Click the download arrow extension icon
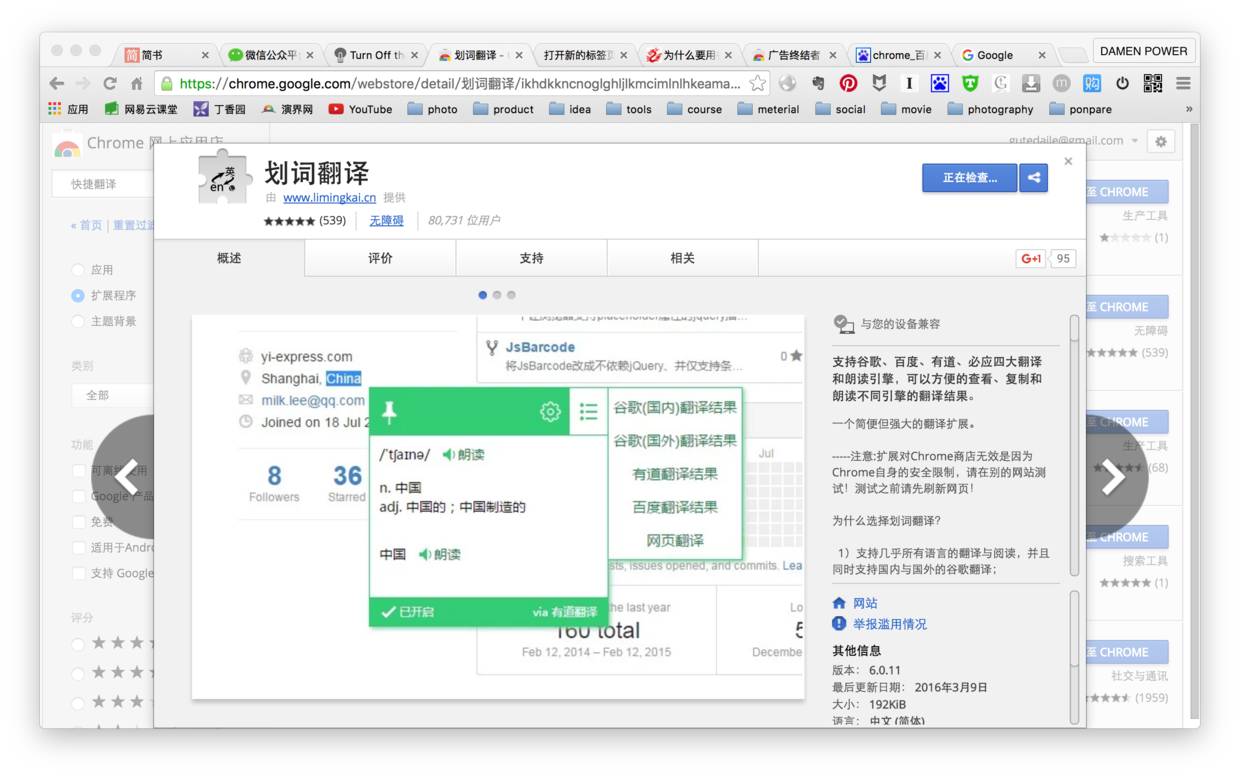This screenshot has height=776, width=1240. coord(1031,83)
